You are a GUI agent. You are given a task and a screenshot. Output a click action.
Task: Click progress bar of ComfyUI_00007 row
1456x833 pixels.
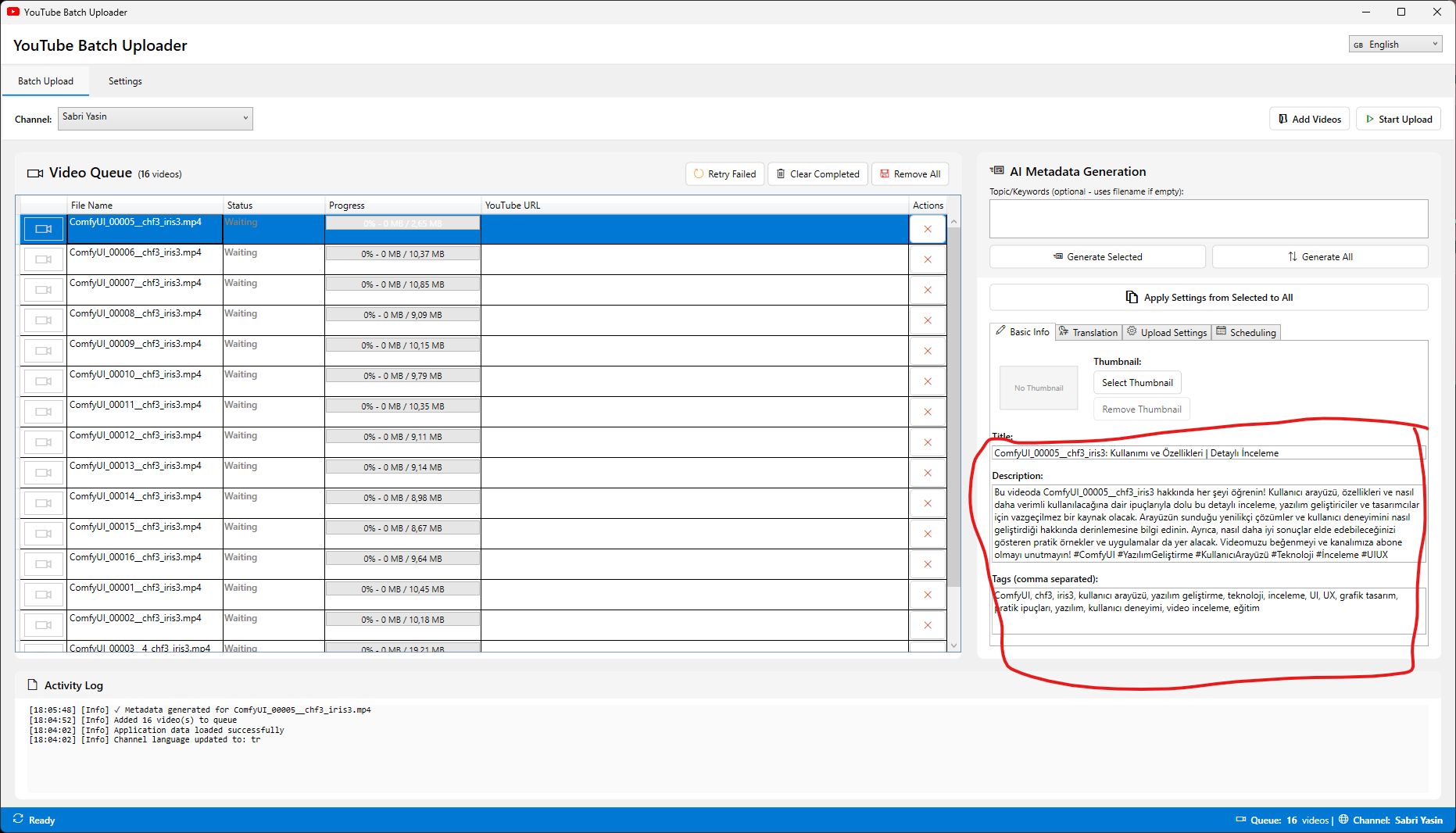402,284
